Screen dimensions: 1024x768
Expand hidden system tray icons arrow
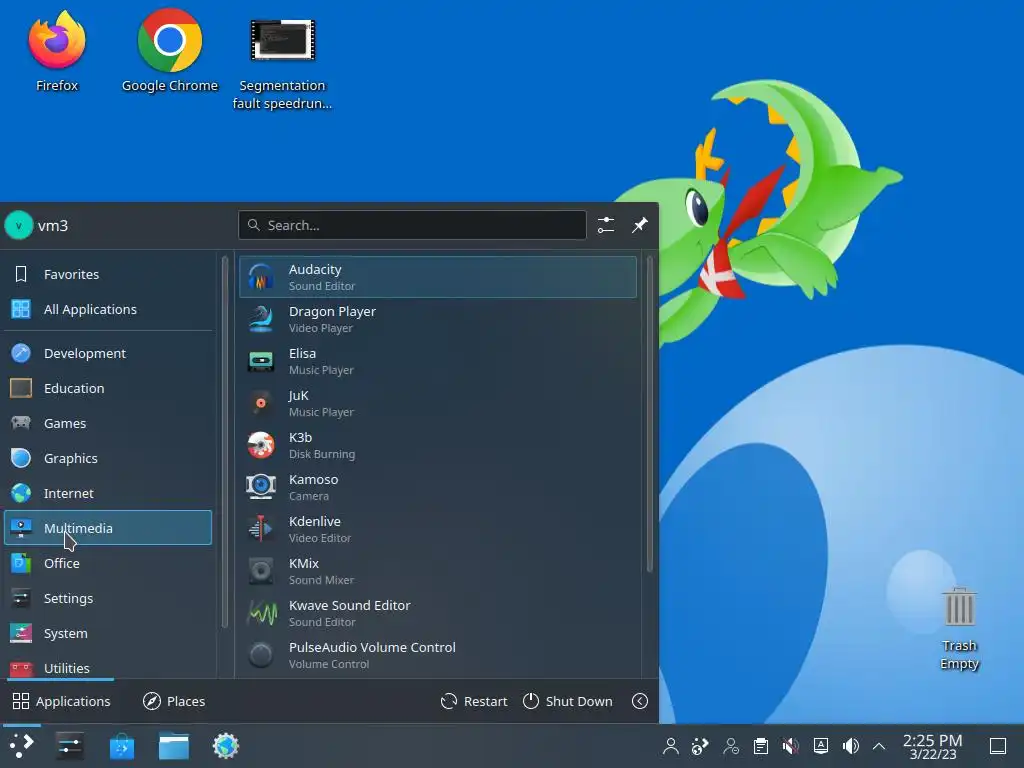879,746
